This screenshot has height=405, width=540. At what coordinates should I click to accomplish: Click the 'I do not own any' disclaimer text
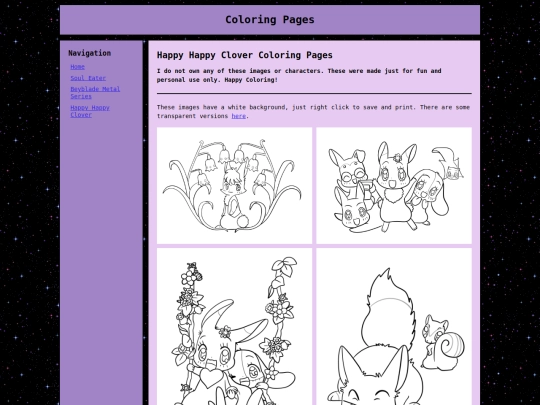coord(299,75)
